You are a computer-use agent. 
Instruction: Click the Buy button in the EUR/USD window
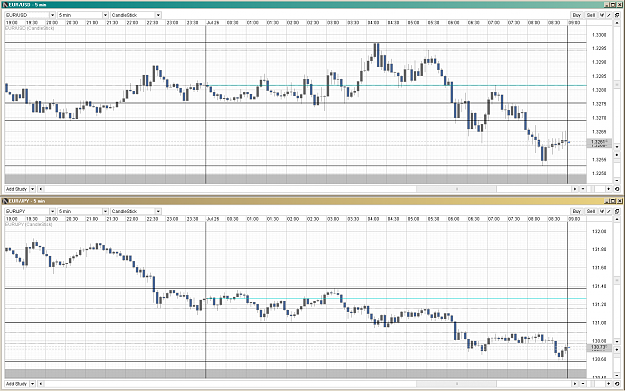tap(576, 15)
